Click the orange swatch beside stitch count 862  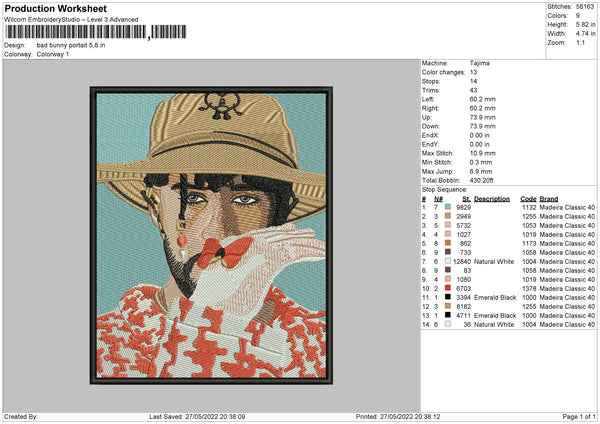click(x=448, y=243)
